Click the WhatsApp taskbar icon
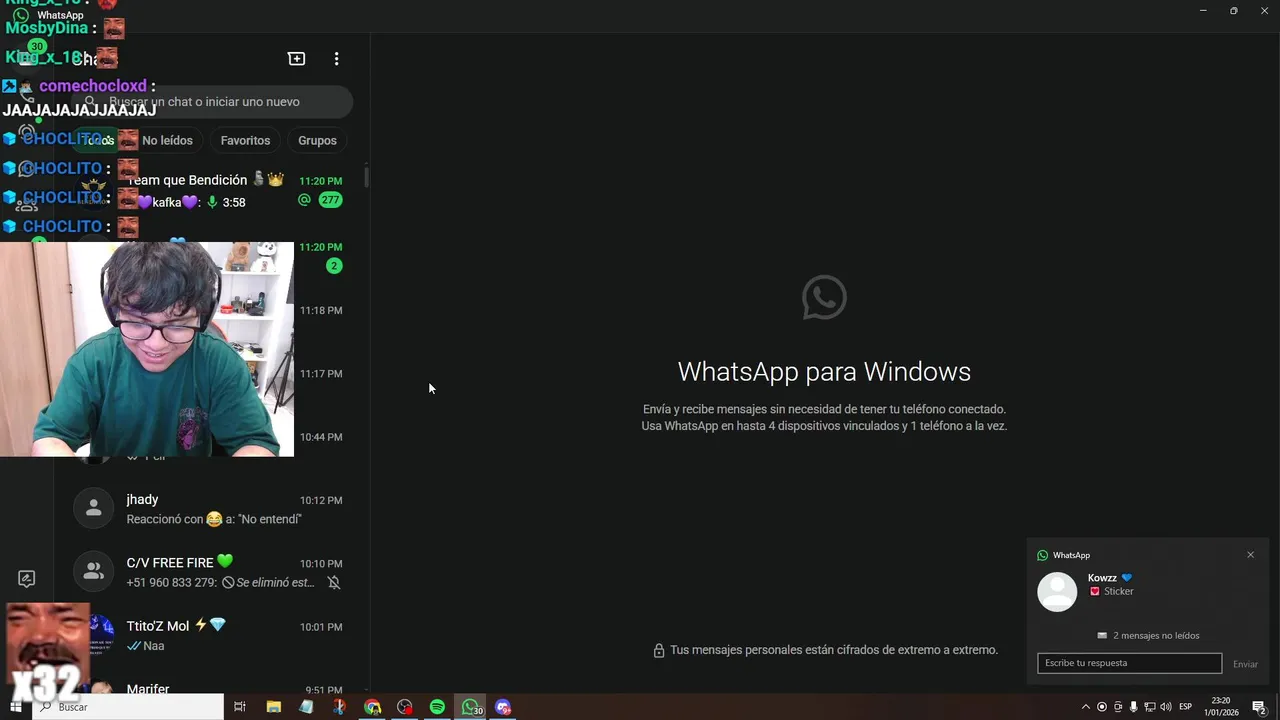 pos(471,707)
